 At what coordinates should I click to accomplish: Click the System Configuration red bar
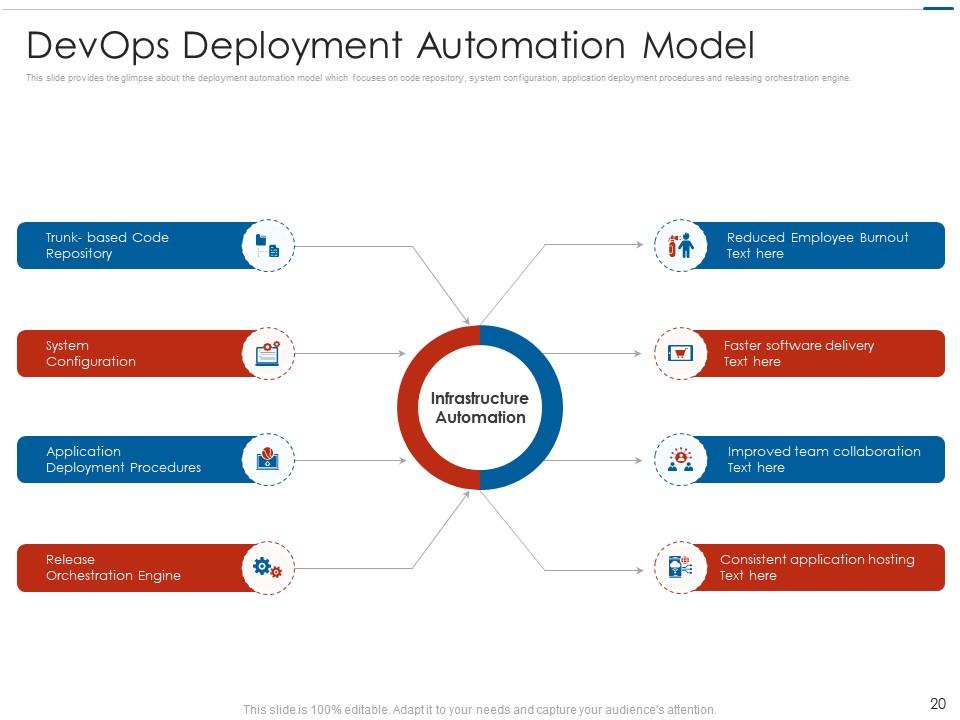click(130, 353)
